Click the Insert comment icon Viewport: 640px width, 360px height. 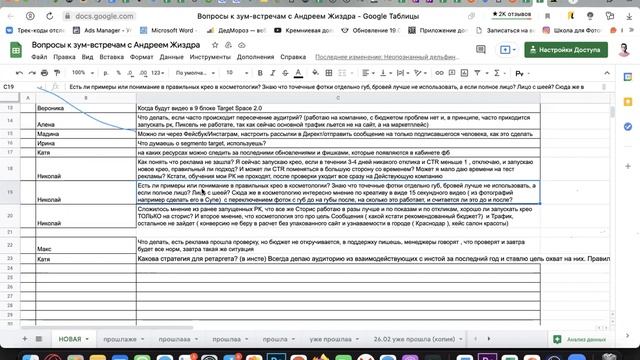tap(452, 73)
